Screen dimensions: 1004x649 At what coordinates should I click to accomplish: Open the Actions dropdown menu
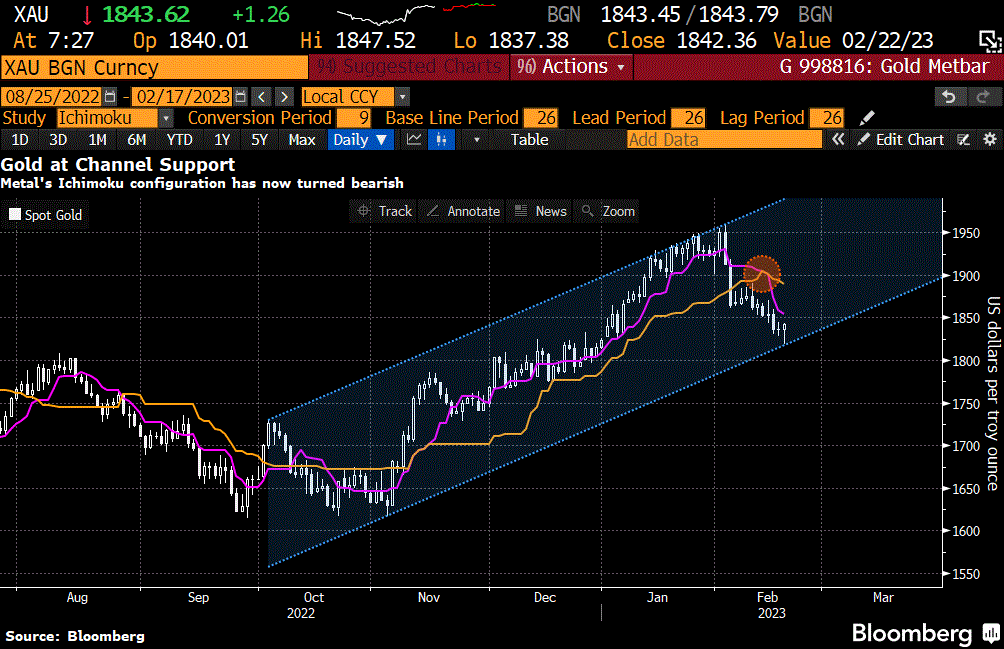click(x=571, y=67)
